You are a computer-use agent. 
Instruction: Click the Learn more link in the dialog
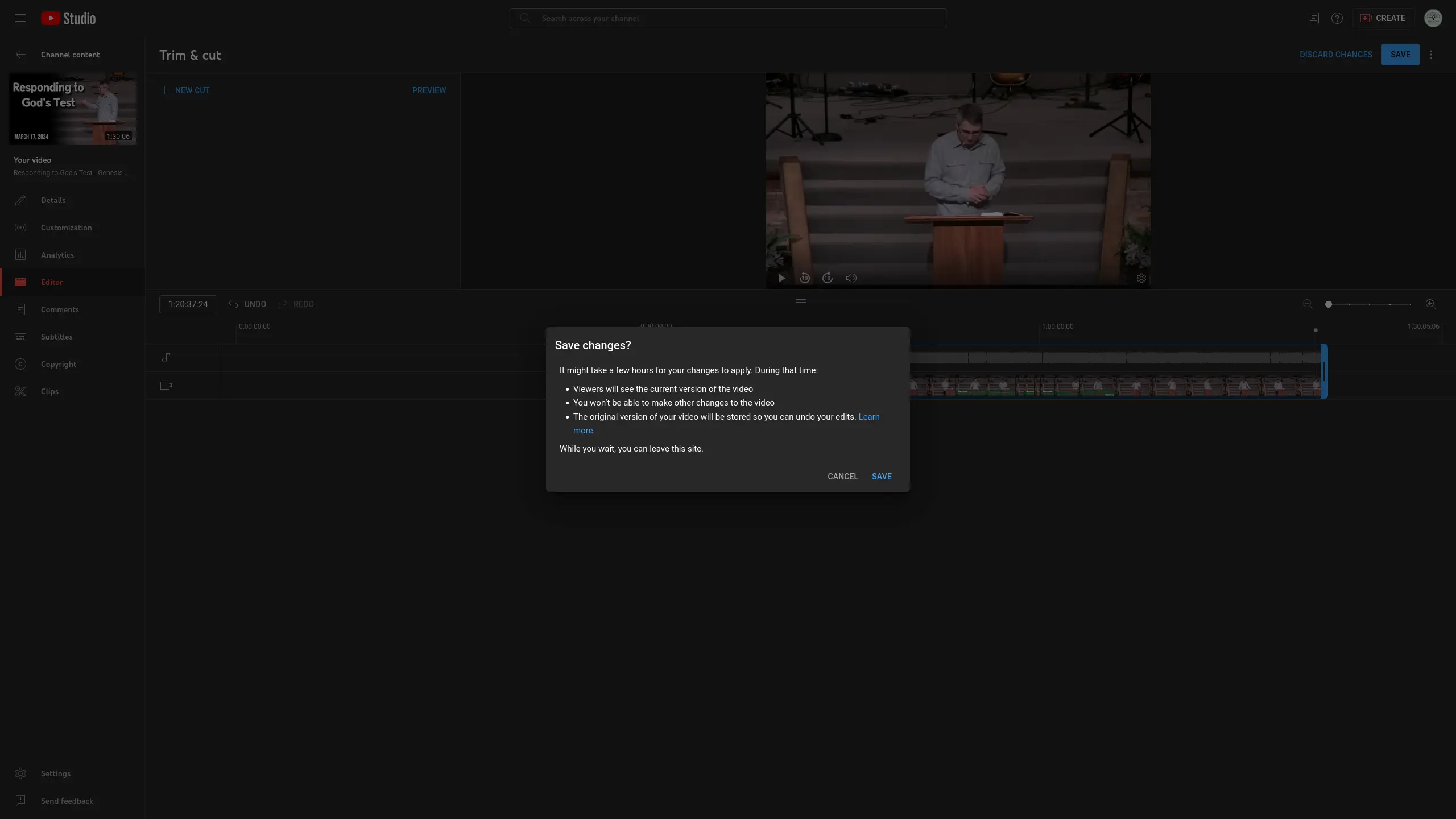[868, 417]
